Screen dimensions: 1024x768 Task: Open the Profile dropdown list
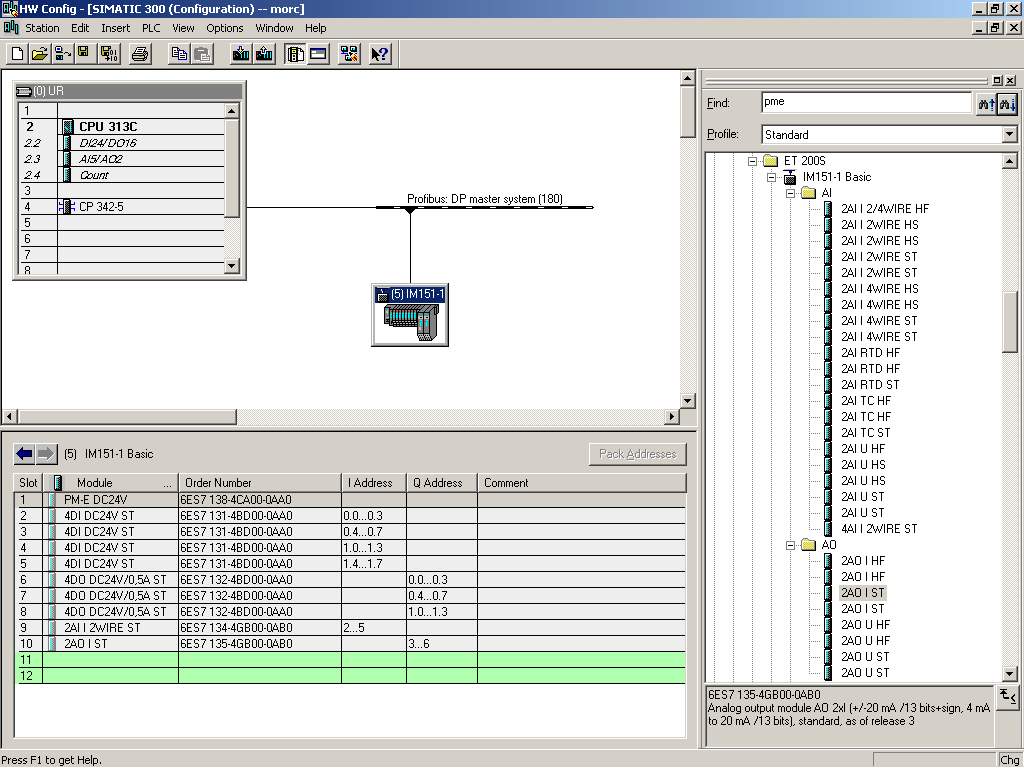(x=1009, y=134)
